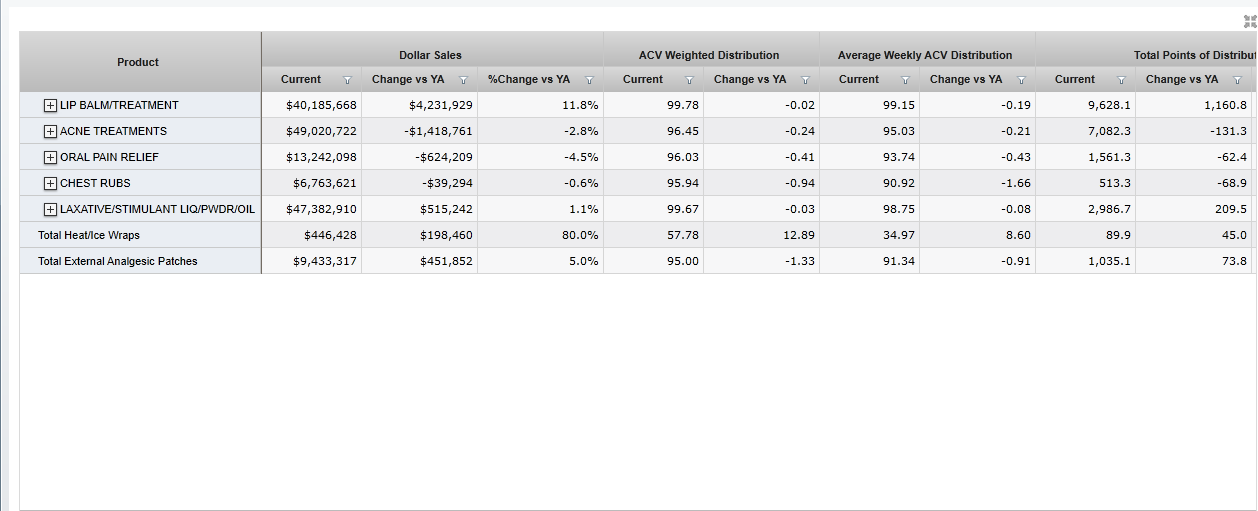This screenshot has width=1258, height=511.
Task: Select the ACV Weighted Distribution header
Action: [x=709, y=55]
